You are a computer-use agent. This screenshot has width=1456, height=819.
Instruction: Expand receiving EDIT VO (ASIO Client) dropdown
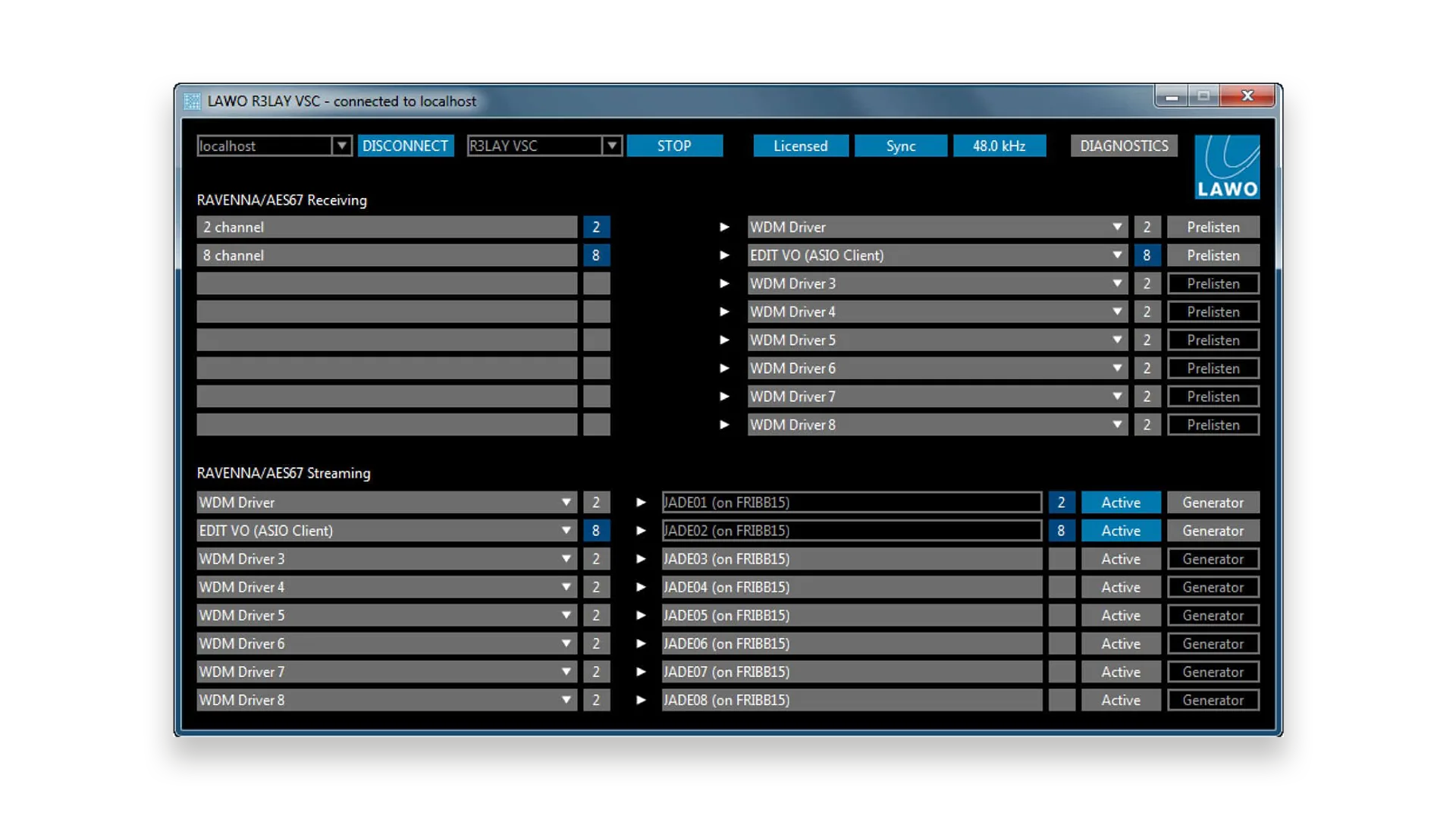[1117, 256]
